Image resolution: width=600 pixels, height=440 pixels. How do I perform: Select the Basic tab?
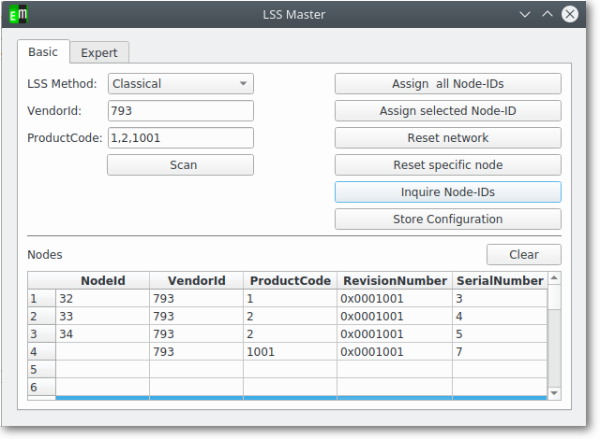[x=43, y=52]
